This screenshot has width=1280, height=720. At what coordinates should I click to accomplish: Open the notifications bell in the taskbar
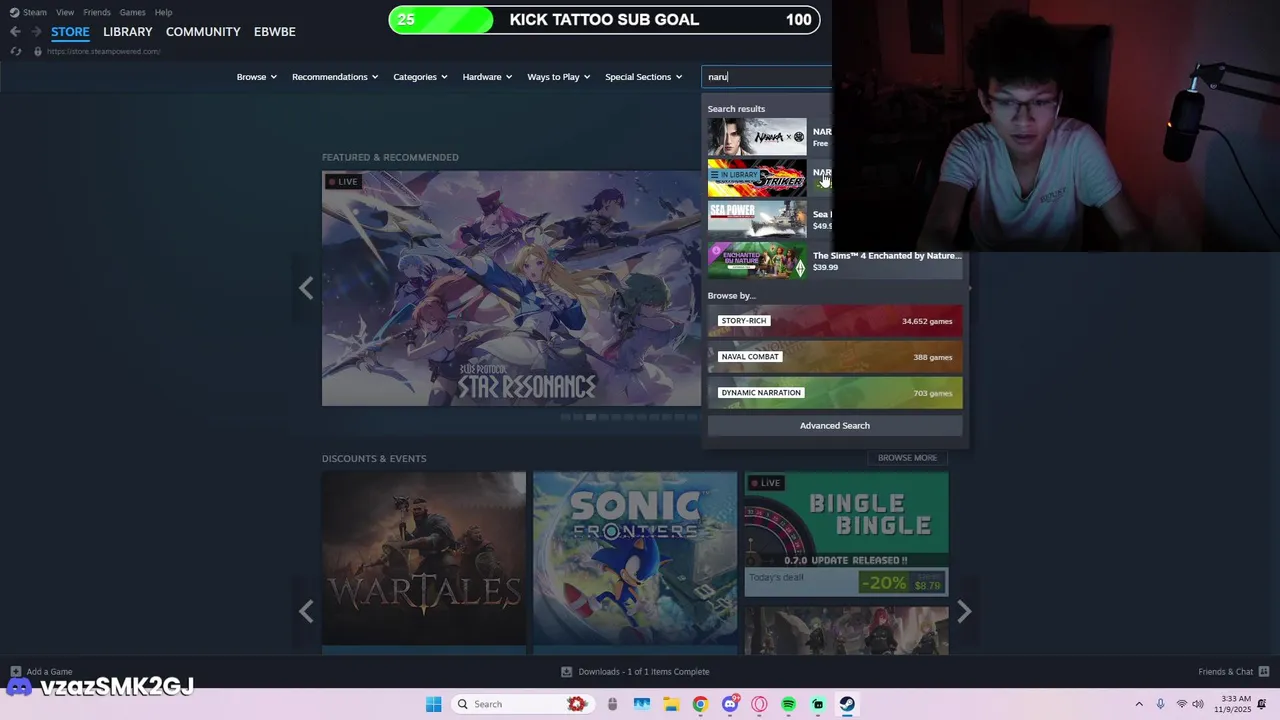pyautogui.click(x=1262, y=704)
